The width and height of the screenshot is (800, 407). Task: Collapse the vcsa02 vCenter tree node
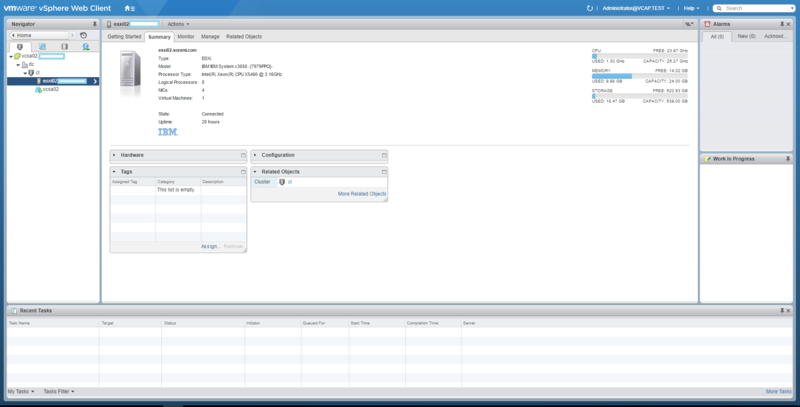11,57
